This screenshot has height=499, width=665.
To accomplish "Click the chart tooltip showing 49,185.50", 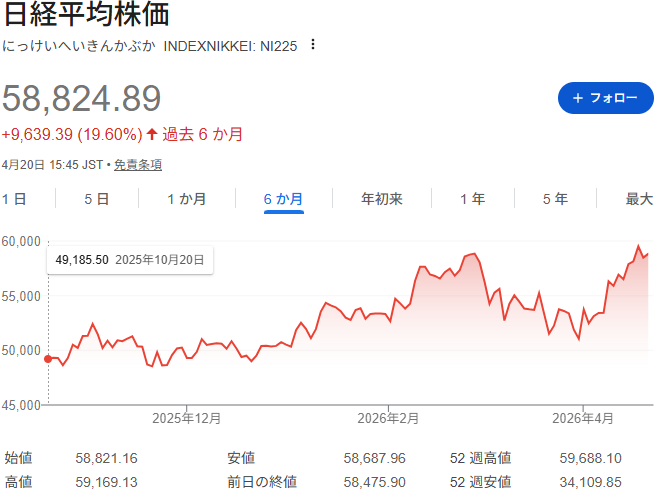I will 129,259.
